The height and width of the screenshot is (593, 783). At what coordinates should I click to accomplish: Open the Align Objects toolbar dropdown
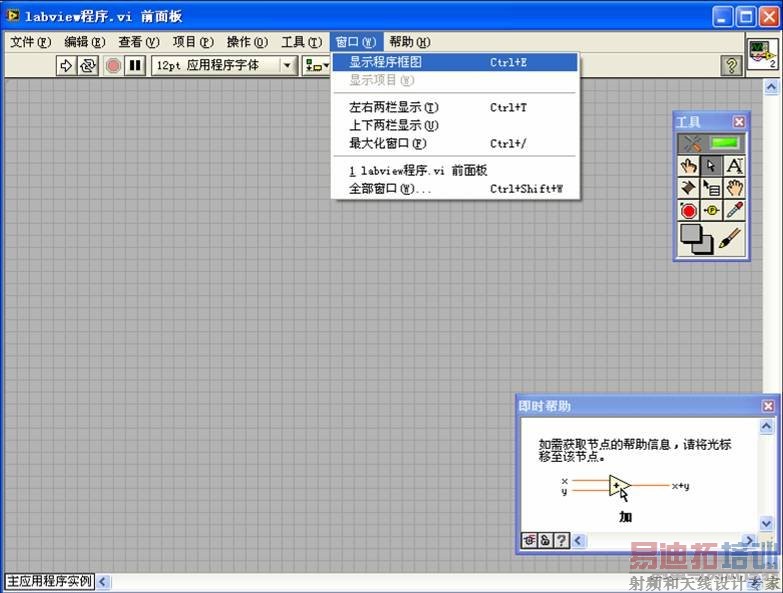[x=317, y=65]
